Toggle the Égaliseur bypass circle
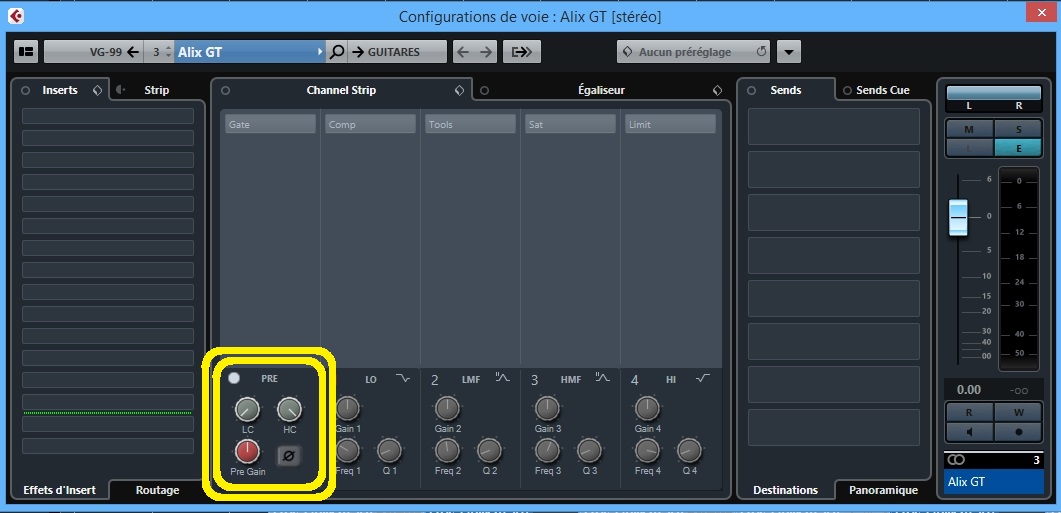Viewport: 1061px width, 513px height. tap(484, 90)
